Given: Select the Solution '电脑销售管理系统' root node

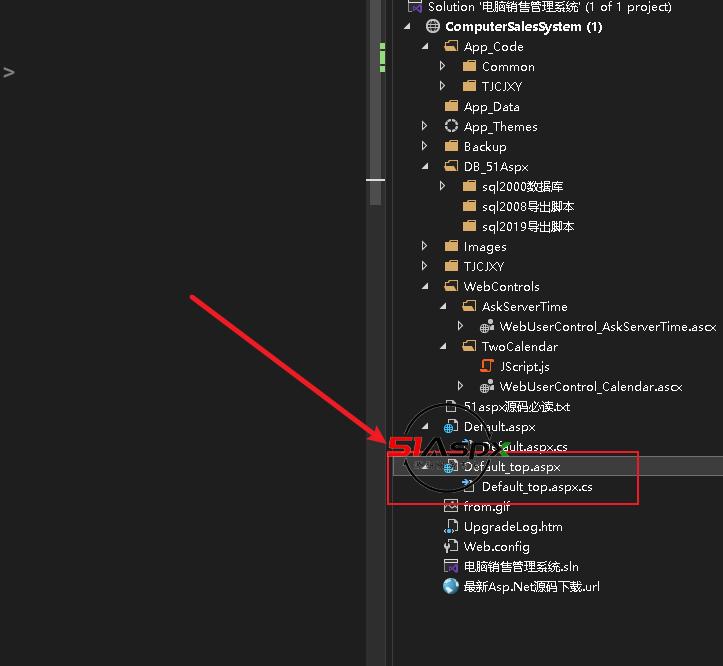Looking at the screenshot, I should tap(550, 6).
